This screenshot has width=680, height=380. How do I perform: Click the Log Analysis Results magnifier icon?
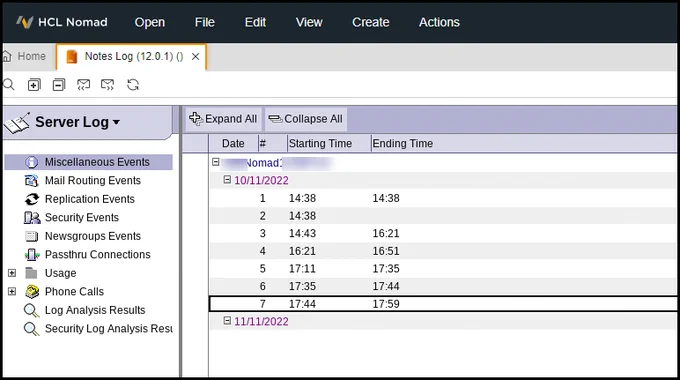tap(31, 310)
